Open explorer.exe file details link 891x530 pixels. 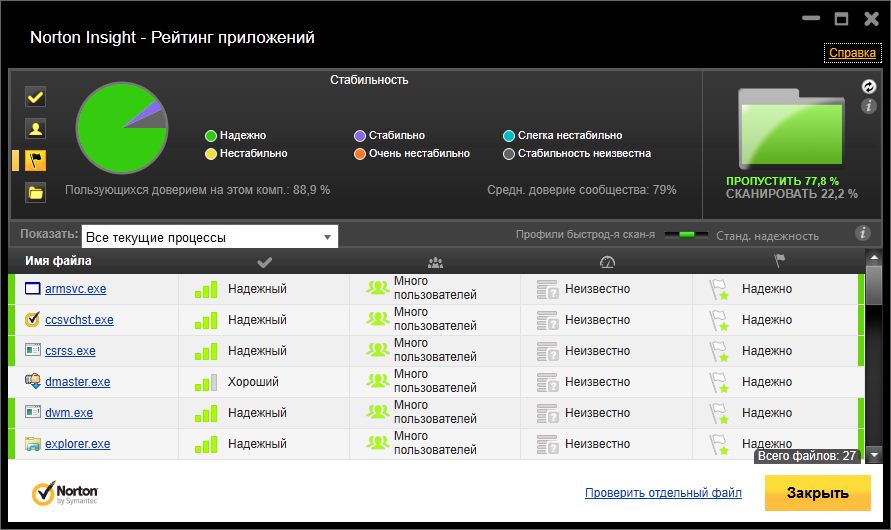point(77,444)
